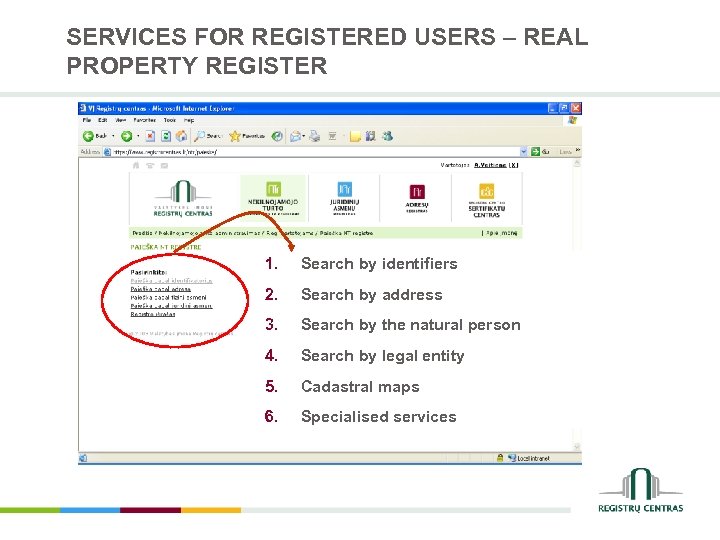720x540 pixels.
Task: Open the Help menu
Action: tap(189, 120)
